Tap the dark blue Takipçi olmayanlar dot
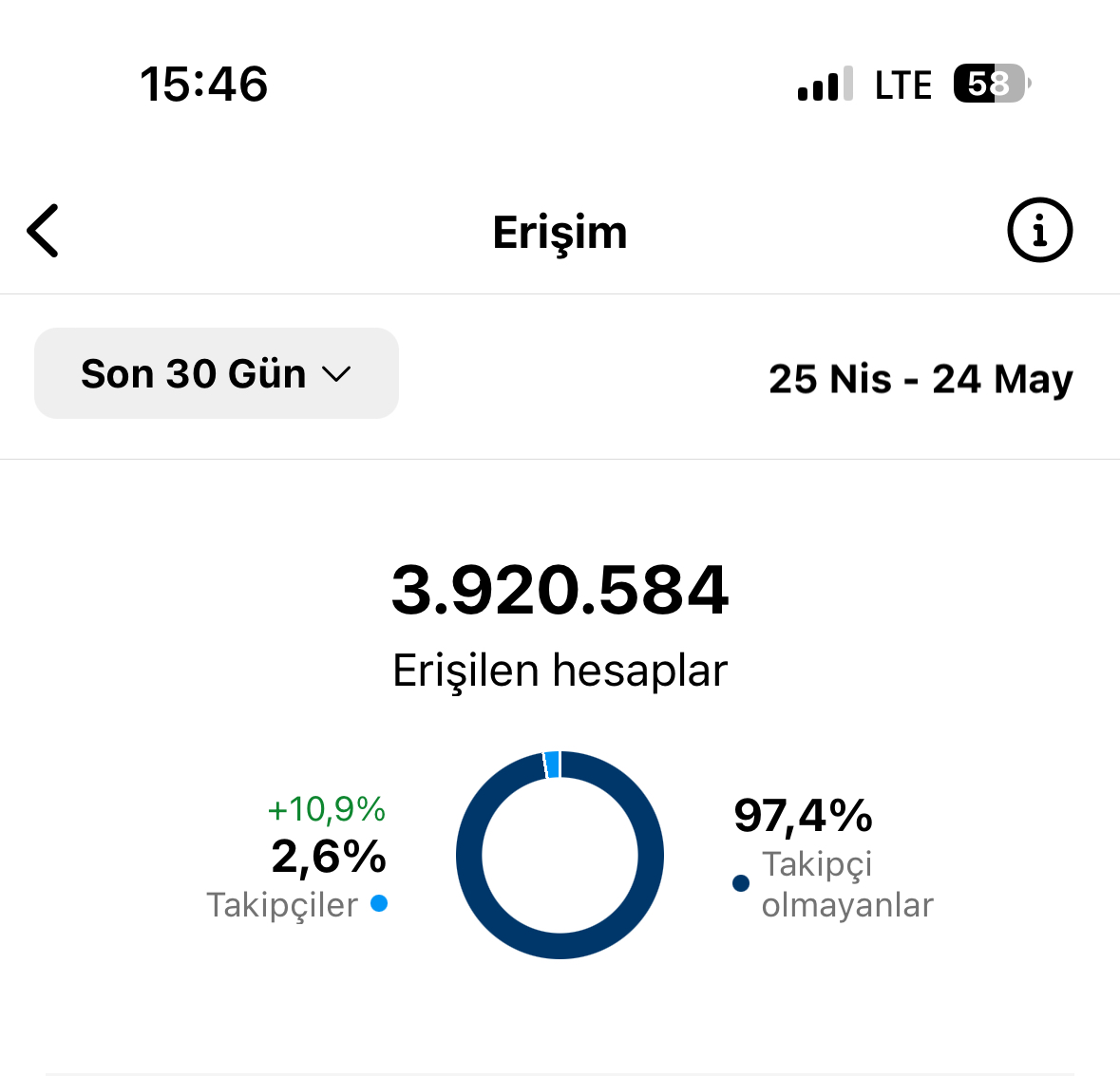This screenshot has height=1077, width=1120. pyautogui.click(x=741, y=883)
